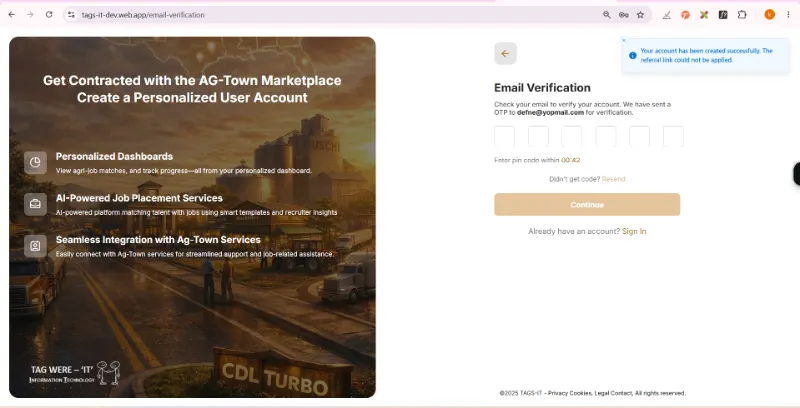Navigate back with browser back arrow
The width and height of the screenshot is (800, 408).
tap(12, 15)
